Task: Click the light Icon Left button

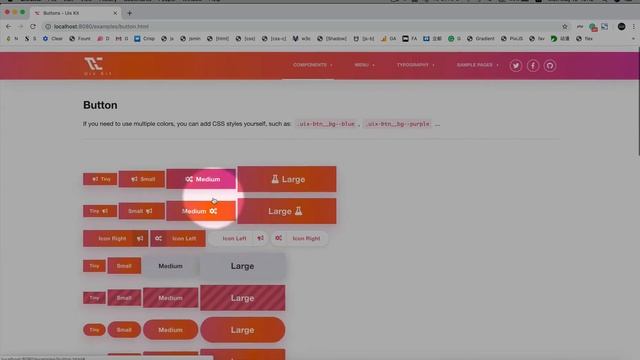Action: pyautogui.click(x=239, y=238)
